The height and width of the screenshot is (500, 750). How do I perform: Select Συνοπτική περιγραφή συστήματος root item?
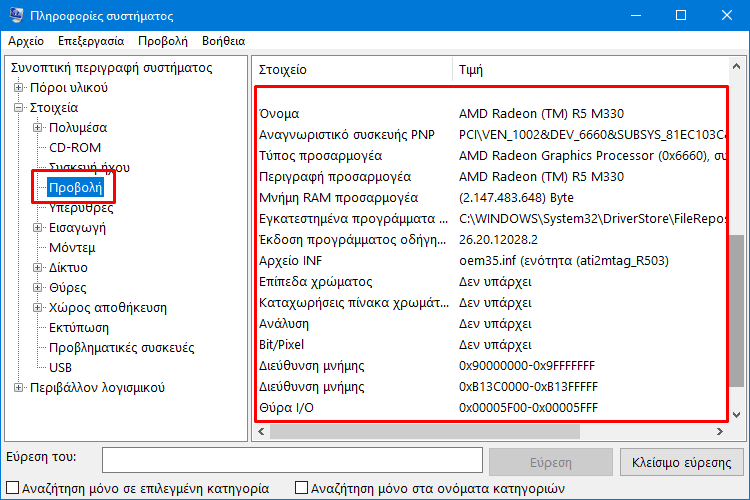coord(111,67)
